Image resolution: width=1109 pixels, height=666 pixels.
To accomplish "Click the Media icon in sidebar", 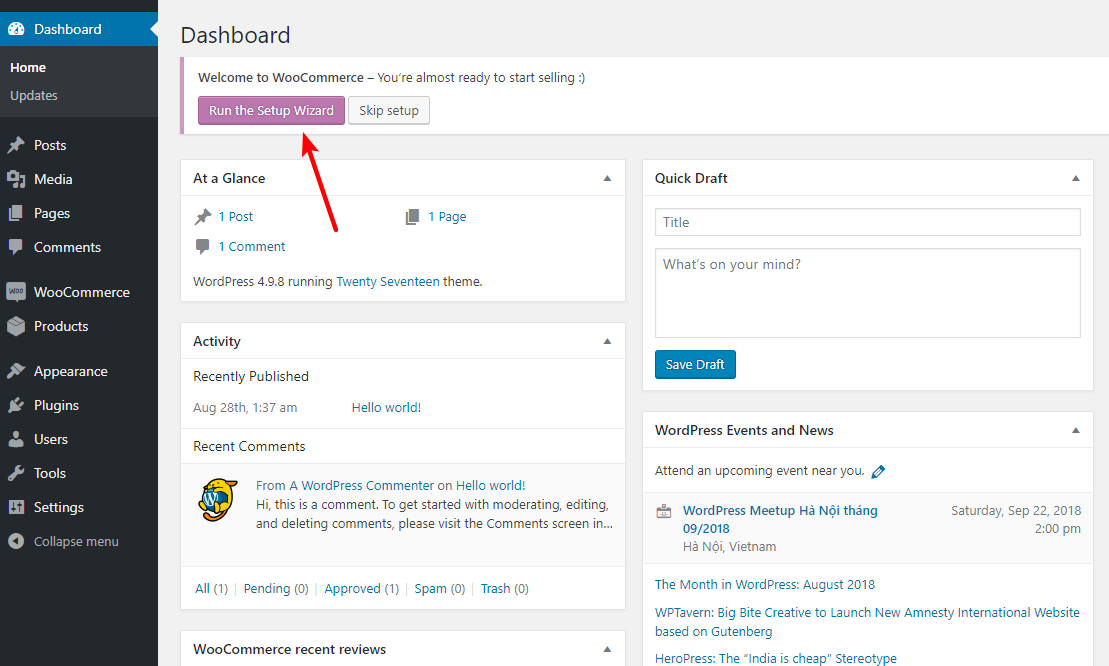I will (x=16, y=179).
